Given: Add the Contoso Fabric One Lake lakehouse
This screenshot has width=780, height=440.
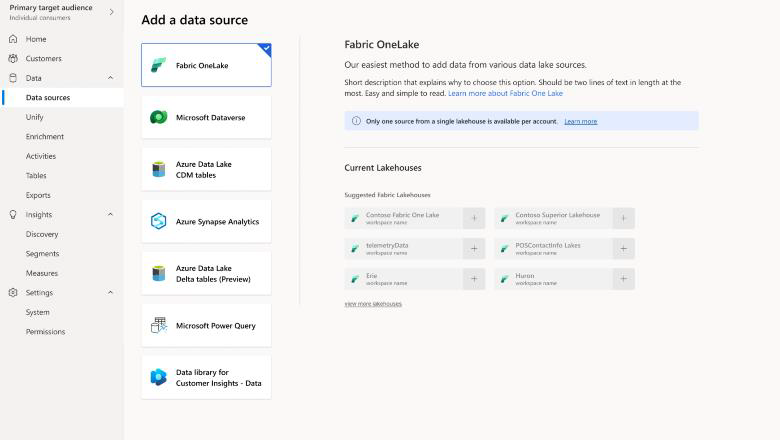Looking at the screenshot, I should pos(474,218).
